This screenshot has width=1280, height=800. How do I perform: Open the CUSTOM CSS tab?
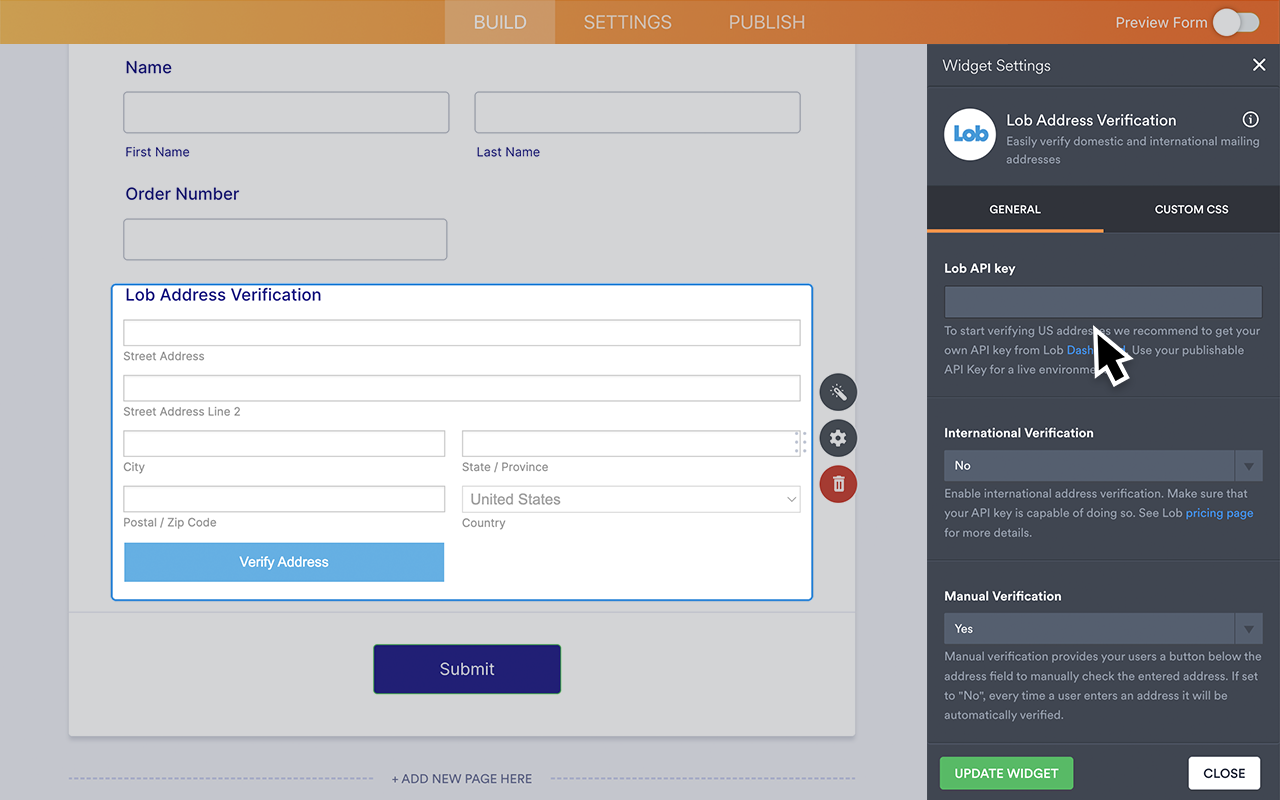[1190, 209]
